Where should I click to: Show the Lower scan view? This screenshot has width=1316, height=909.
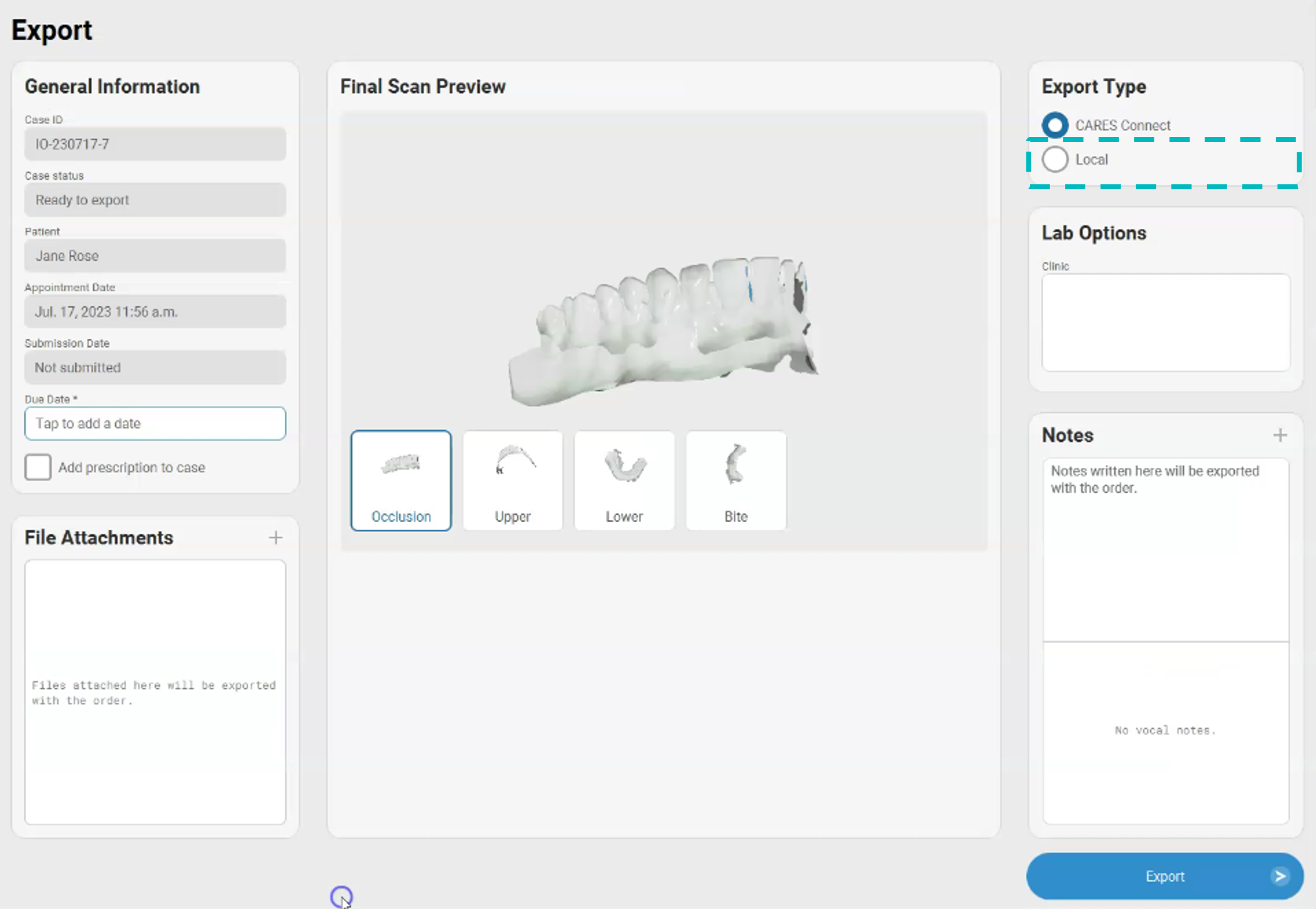pyautogui.click(x=624, y=481)
